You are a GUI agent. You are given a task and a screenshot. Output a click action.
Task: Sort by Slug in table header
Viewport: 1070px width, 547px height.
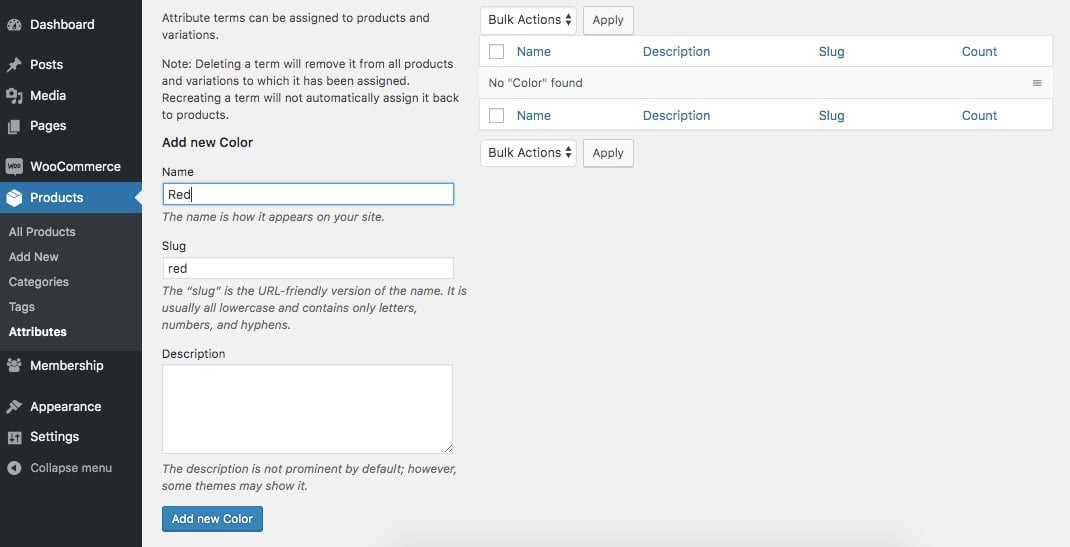click(x=831, y=52)
